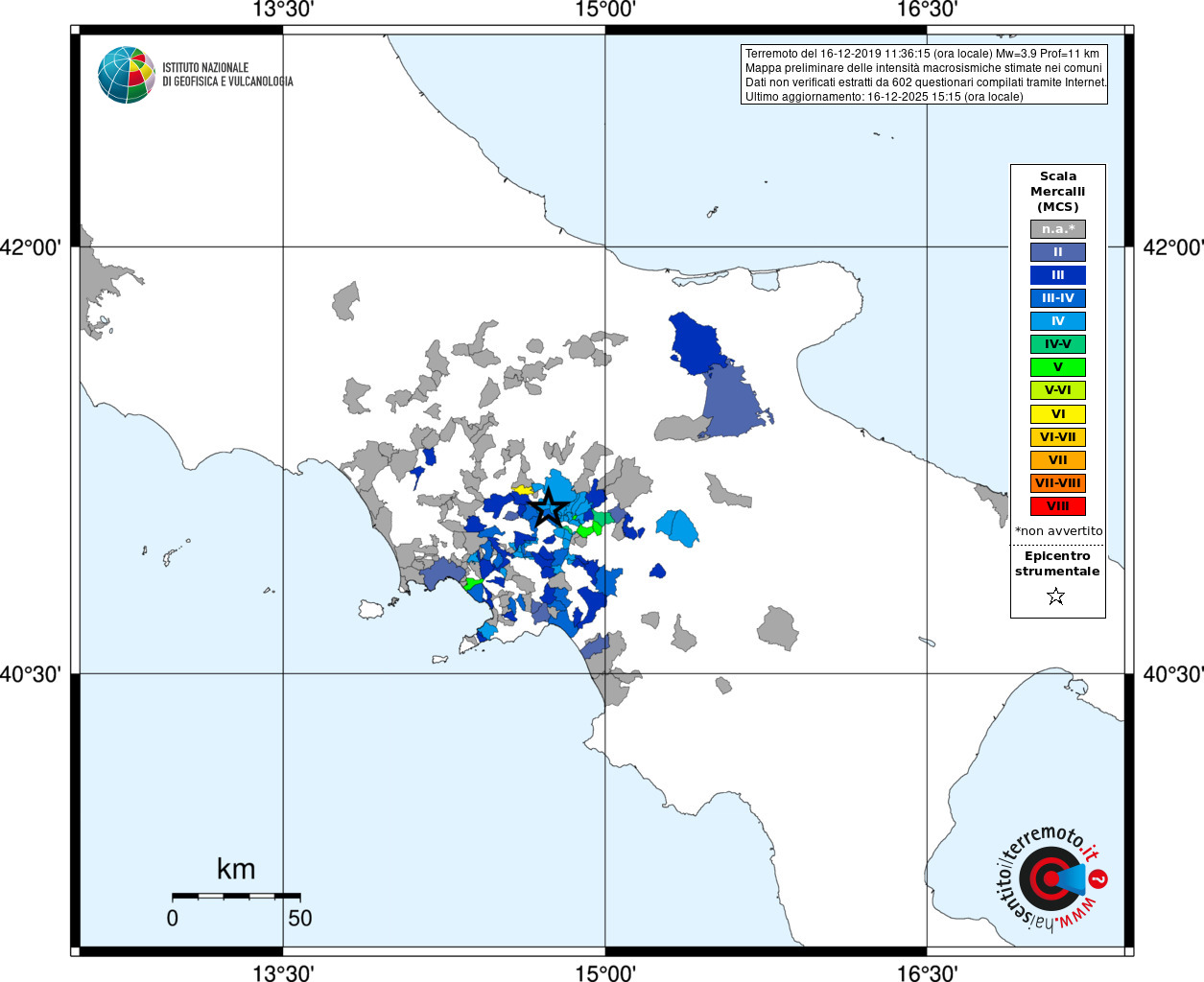Select the IV-V intensity legend swatch

click(x=1058, y=344)
